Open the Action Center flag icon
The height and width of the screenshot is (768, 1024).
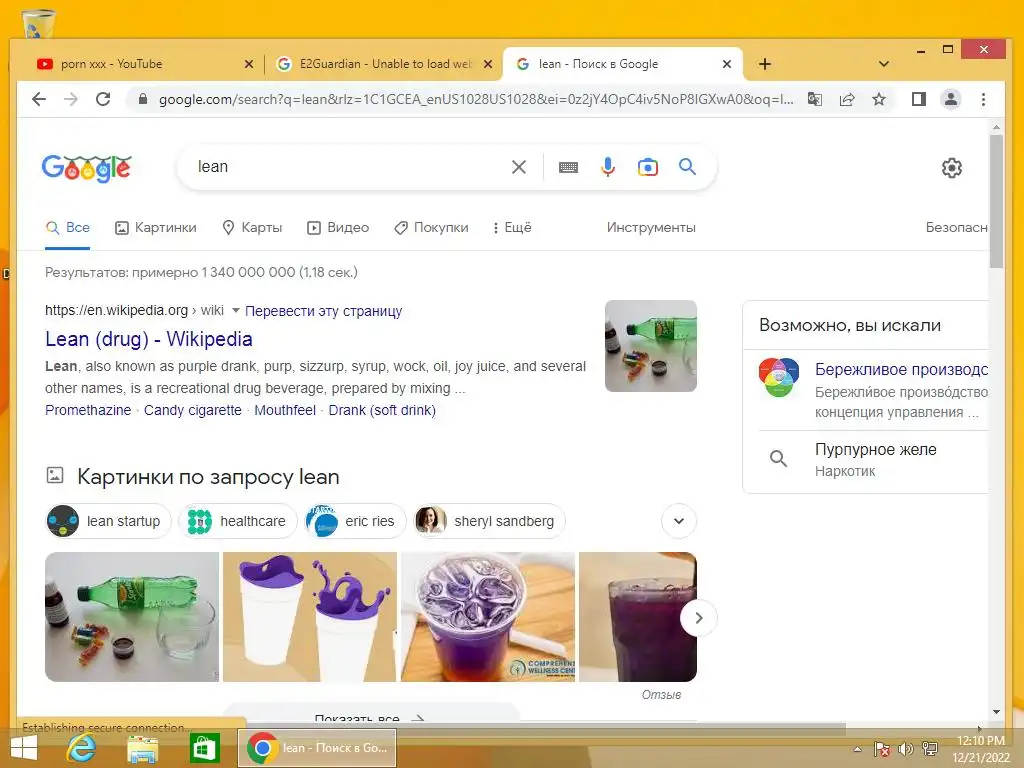pos(881,749)
